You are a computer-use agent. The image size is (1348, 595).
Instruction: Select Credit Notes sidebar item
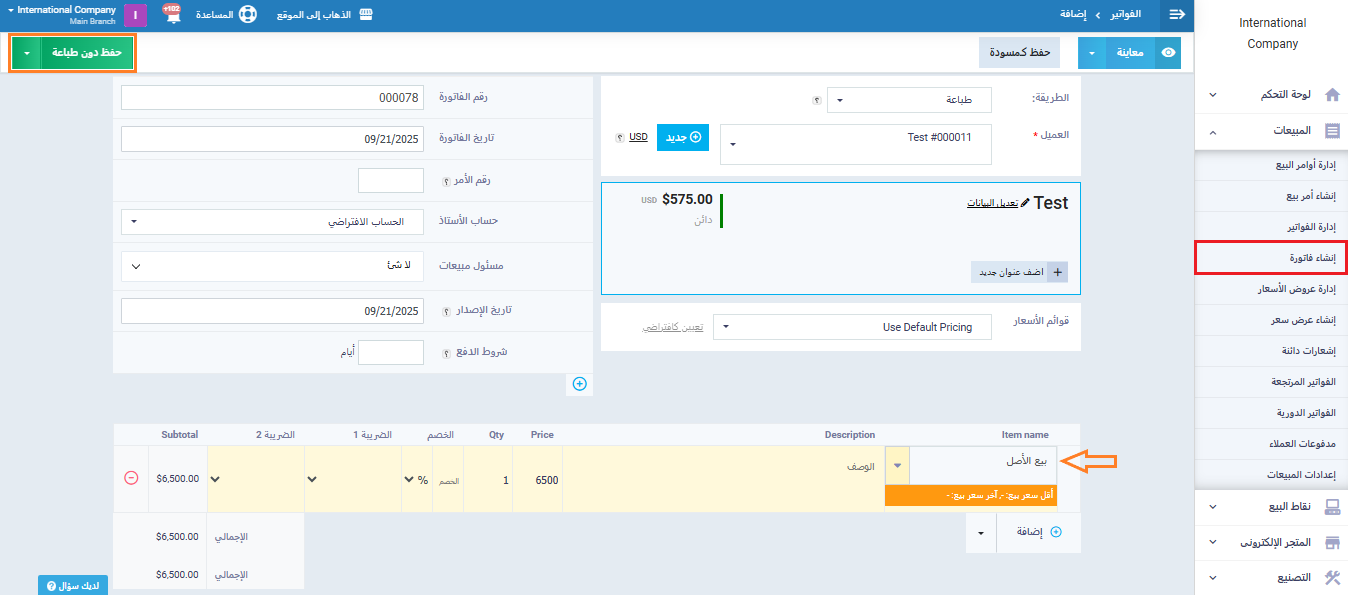pos(1271,350)
